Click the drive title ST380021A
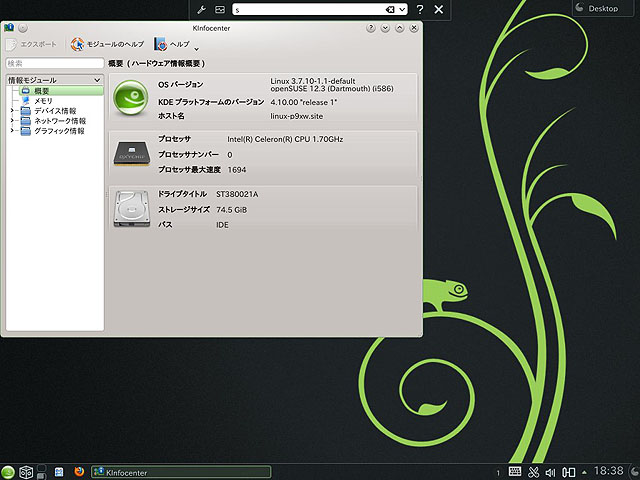The width and height of the screenshot is (640, 480). click(237, 194)
